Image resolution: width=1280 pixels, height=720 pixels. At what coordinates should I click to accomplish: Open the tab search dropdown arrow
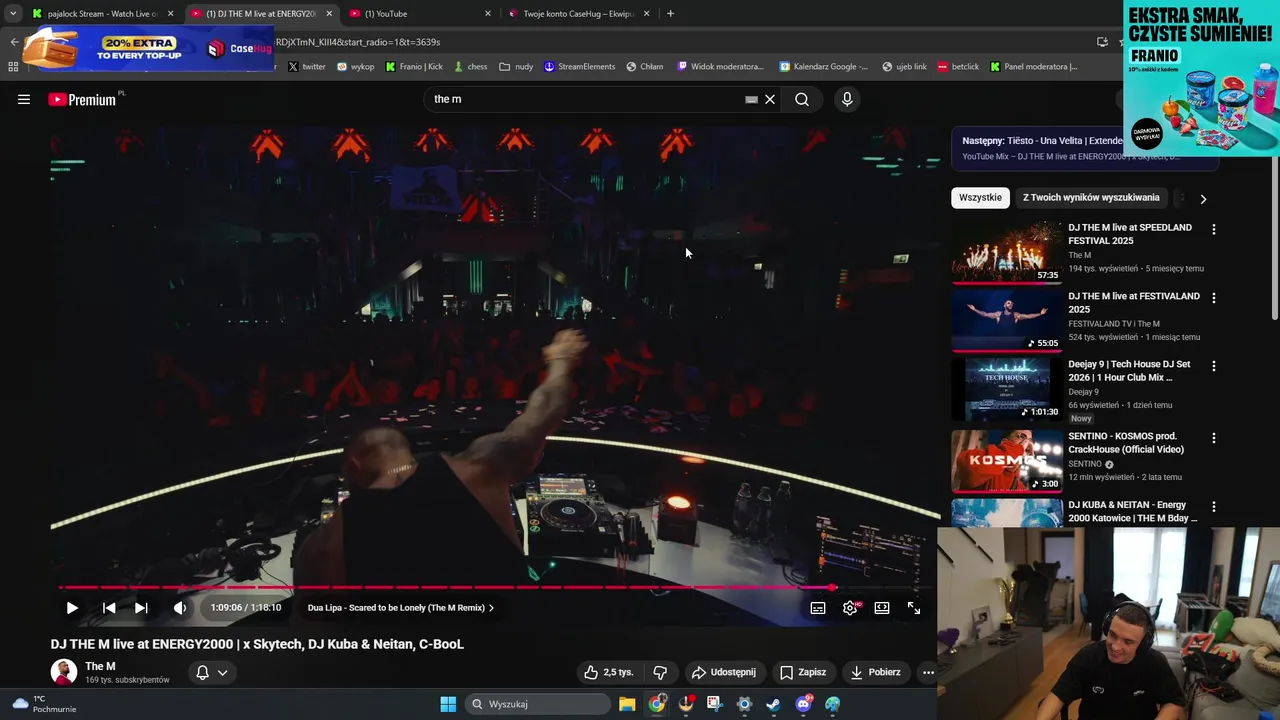pyautogui.click(x=13, y=14)
